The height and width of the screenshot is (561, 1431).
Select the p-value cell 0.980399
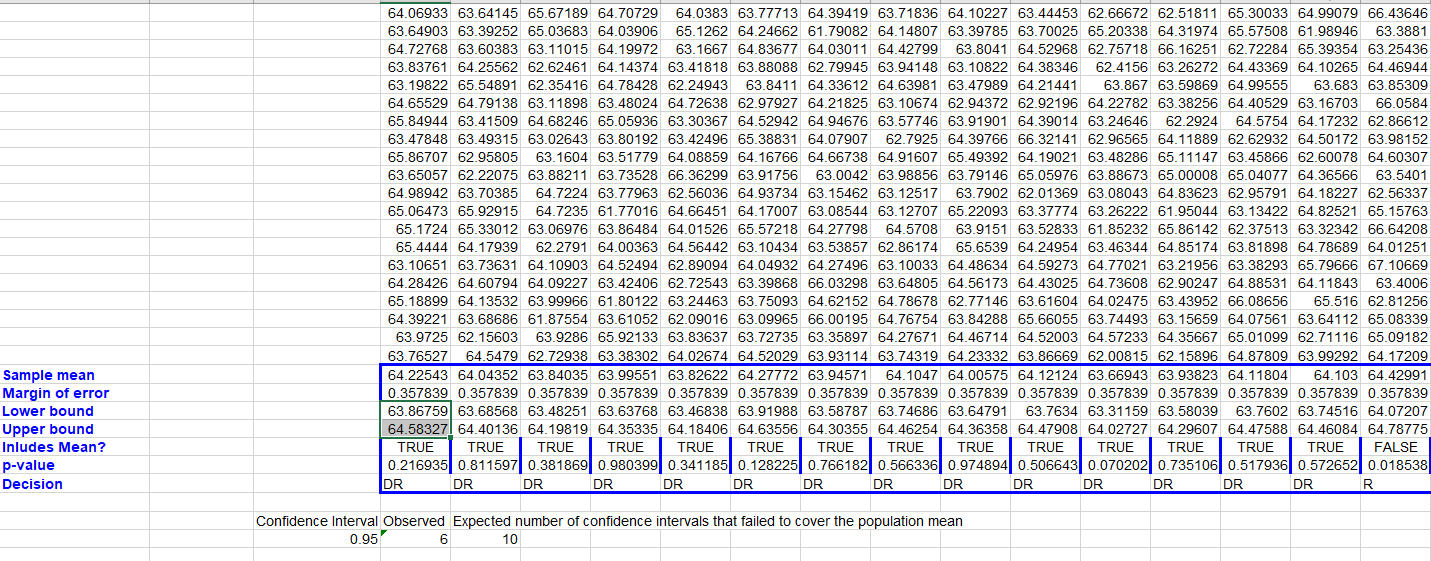(x=626, y=465)
